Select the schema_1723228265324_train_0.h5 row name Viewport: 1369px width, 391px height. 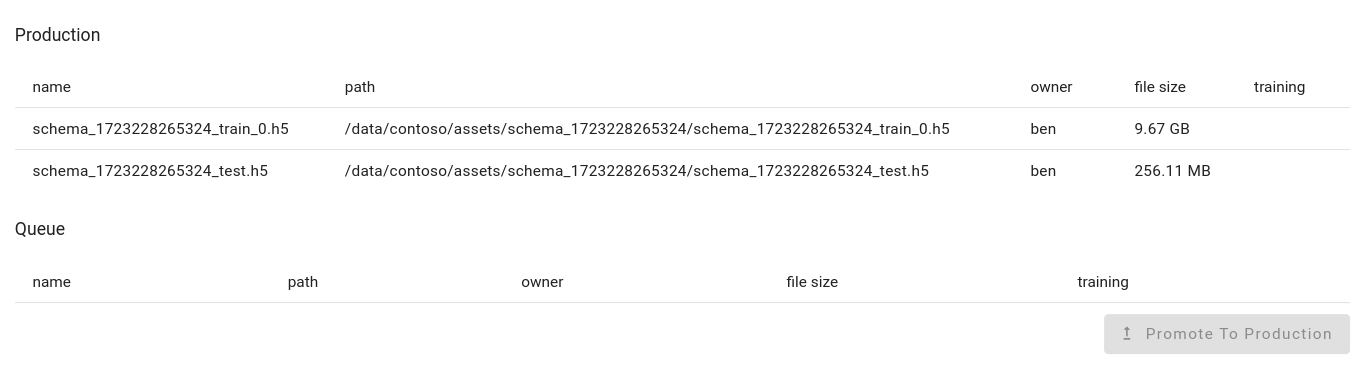(x=161, y=129)
